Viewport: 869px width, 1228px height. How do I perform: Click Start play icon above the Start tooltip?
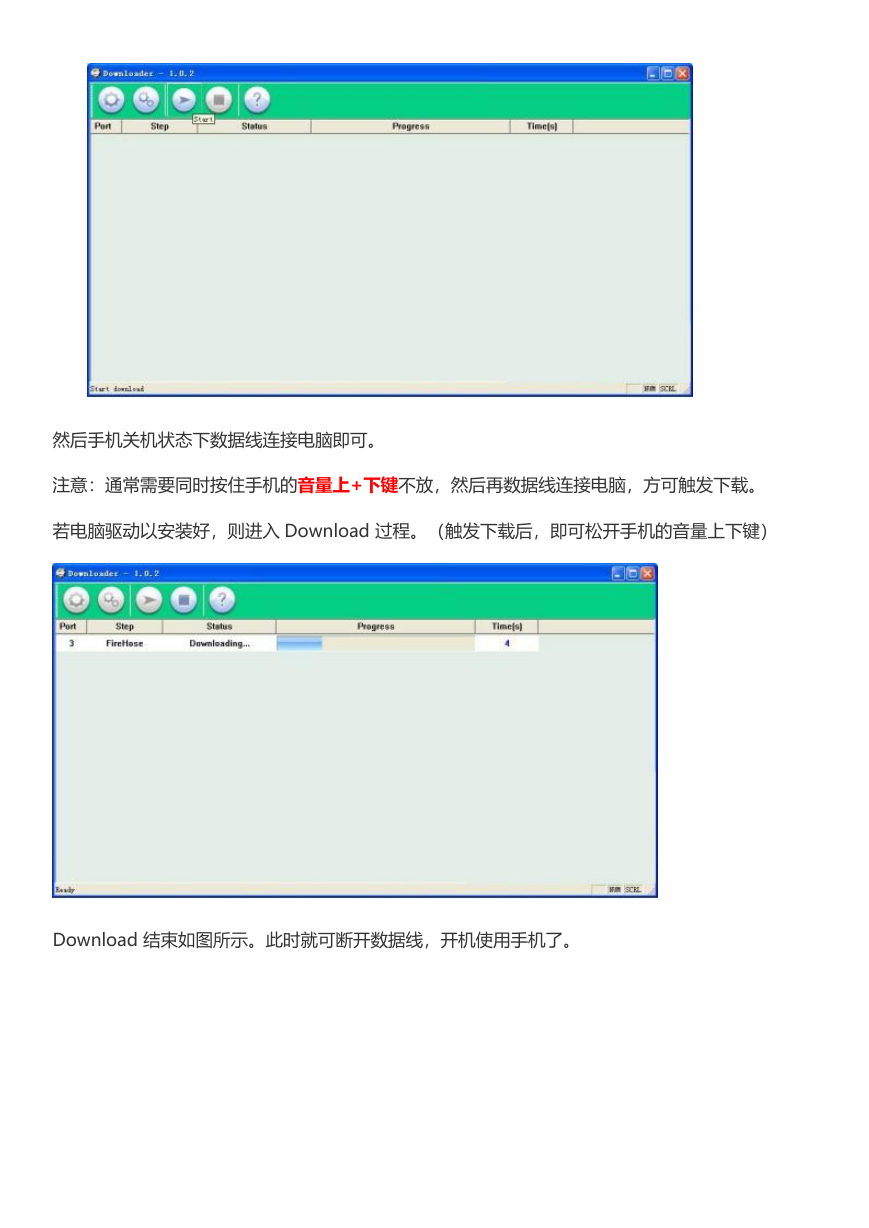point(183,100)
